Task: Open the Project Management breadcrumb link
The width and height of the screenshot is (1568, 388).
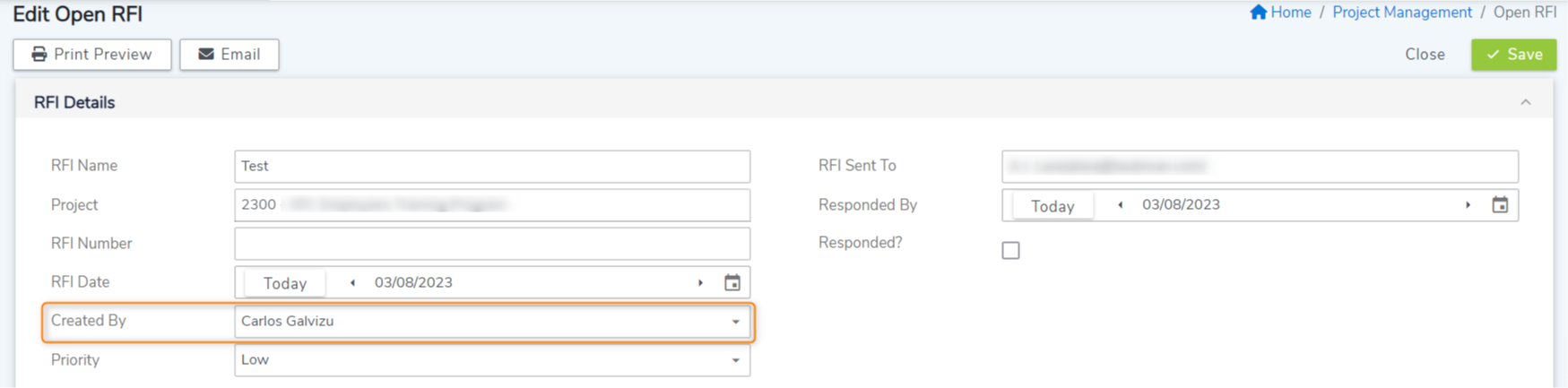Action: click(x=1401, y=13)
